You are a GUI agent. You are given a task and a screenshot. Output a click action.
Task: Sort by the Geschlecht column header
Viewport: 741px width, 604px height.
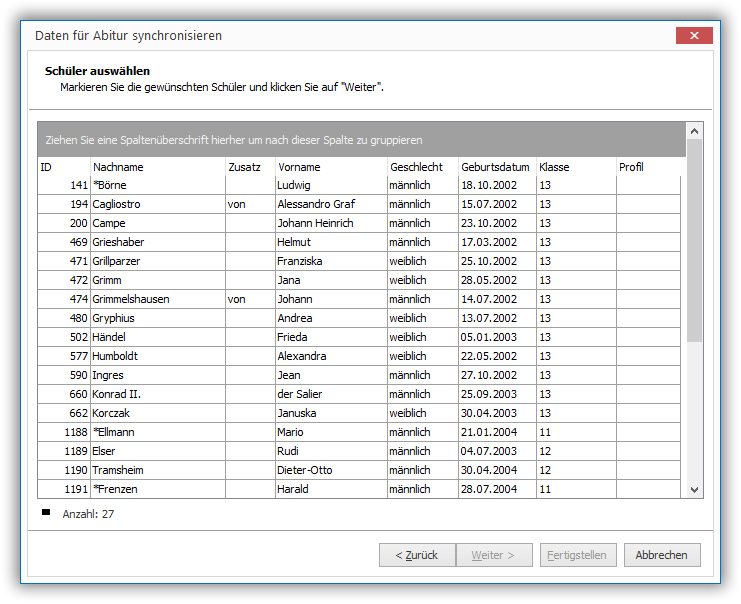422,167
